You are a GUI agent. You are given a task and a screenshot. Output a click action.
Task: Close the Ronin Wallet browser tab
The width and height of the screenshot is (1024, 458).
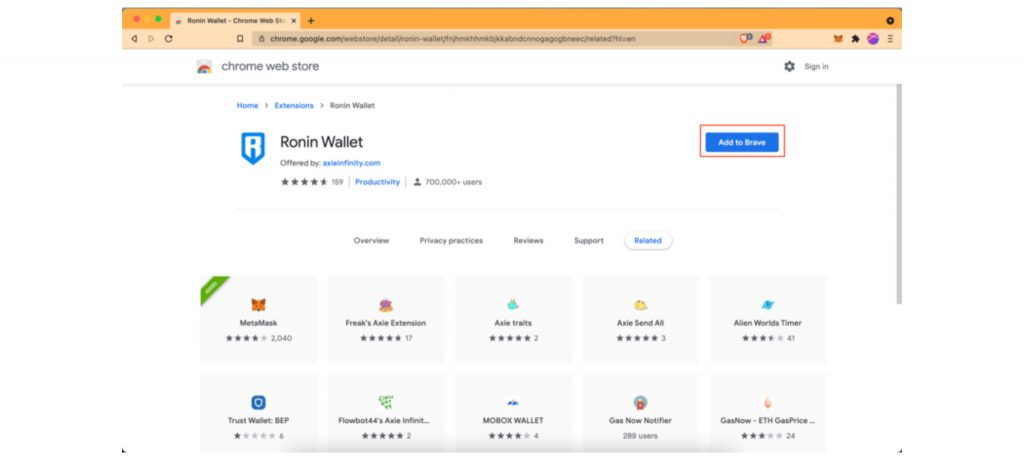pos(294,21)
